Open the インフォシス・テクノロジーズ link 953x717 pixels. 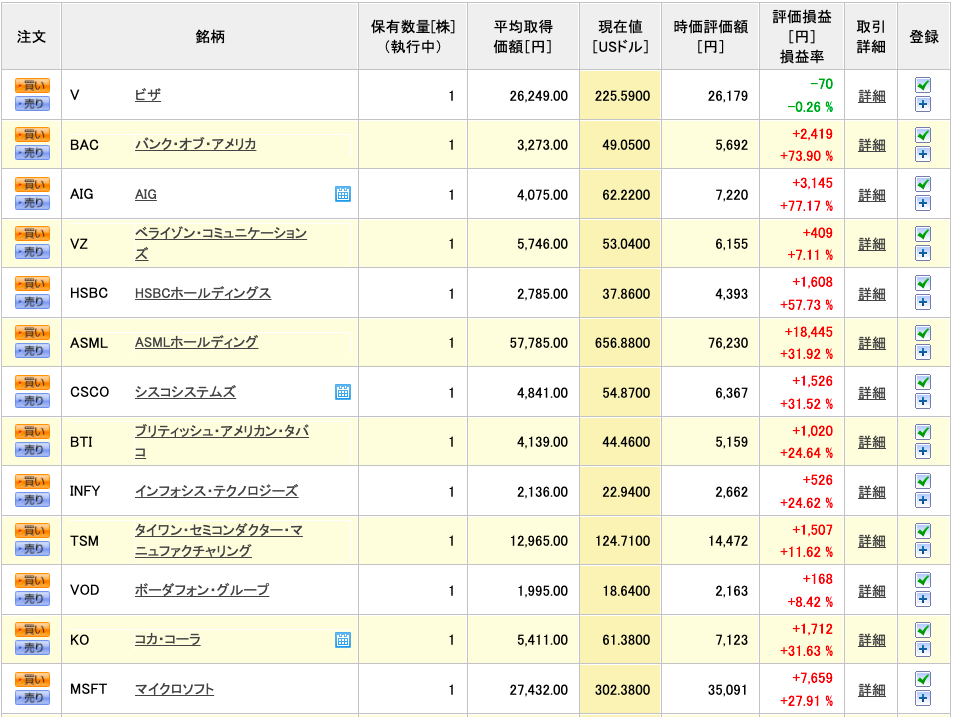coord(216,491)
